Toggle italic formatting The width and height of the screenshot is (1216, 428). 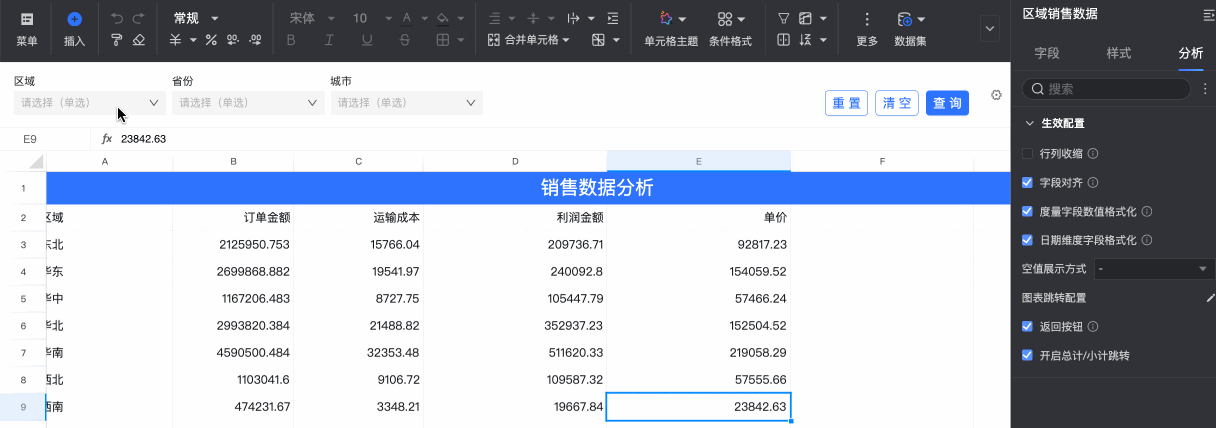click(329, 40)
